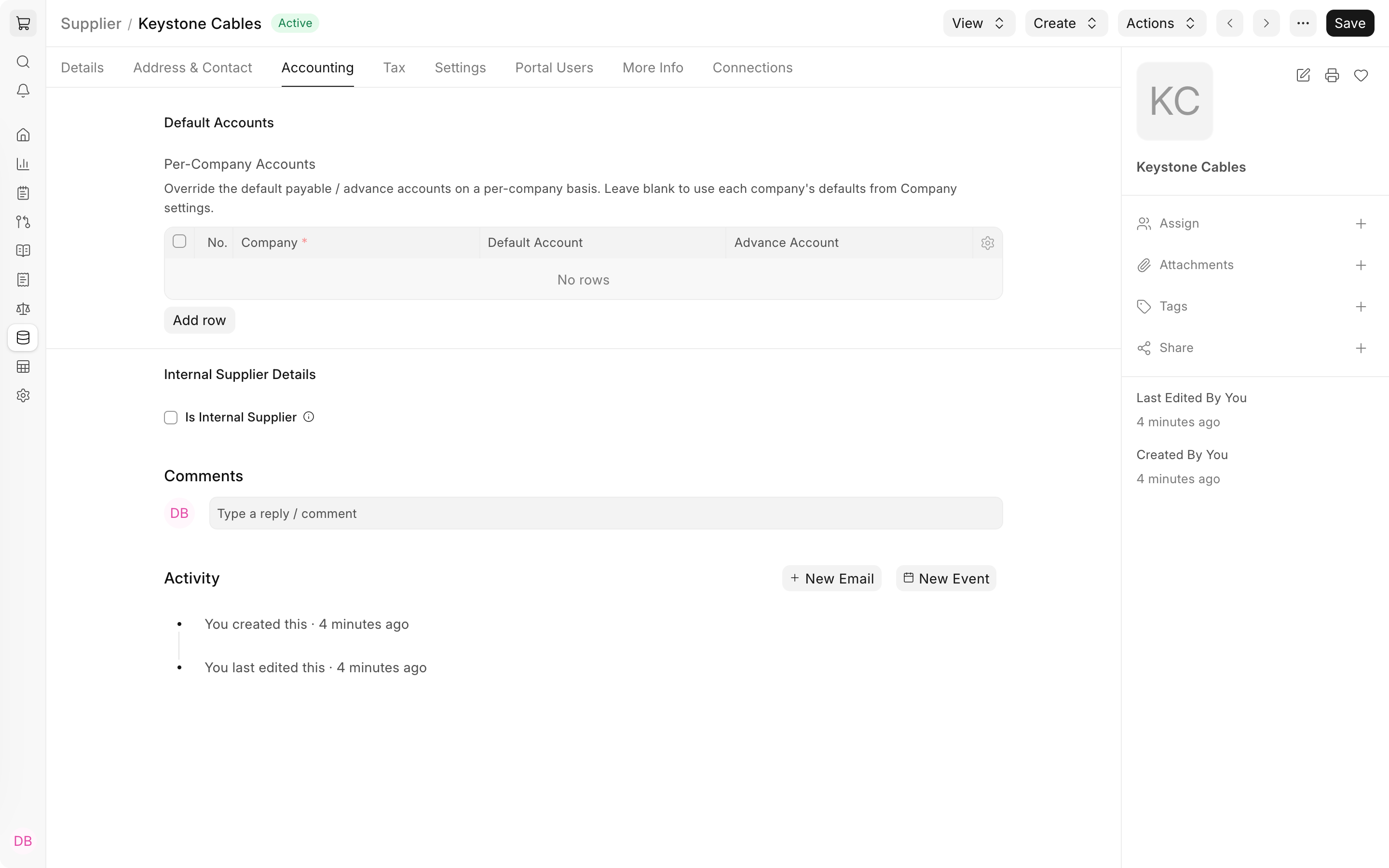Click the New Event button
Screen dimensions: 1389x868
pos(946,579)
